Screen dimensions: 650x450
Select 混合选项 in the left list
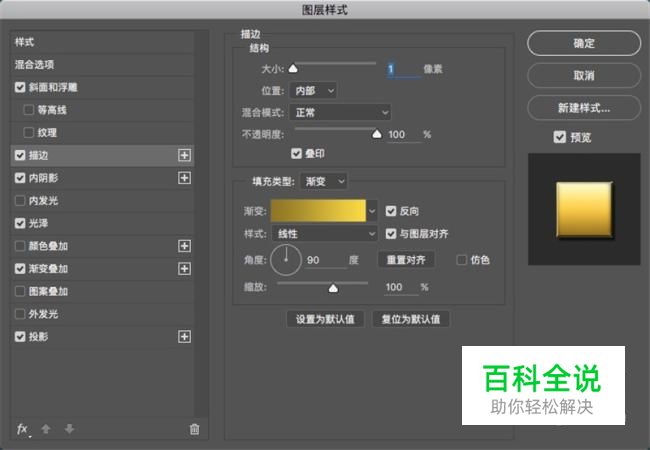[102, 65]
